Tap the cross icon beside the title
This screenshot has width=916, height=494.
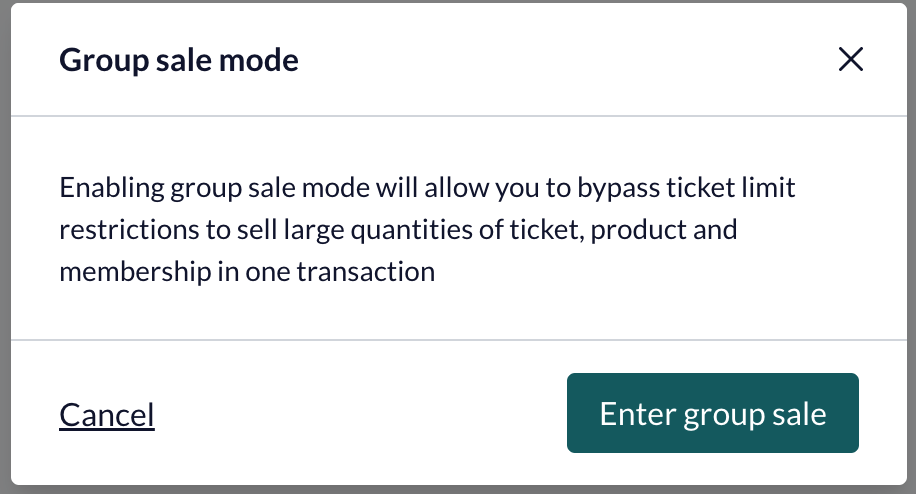coord(851,59)
